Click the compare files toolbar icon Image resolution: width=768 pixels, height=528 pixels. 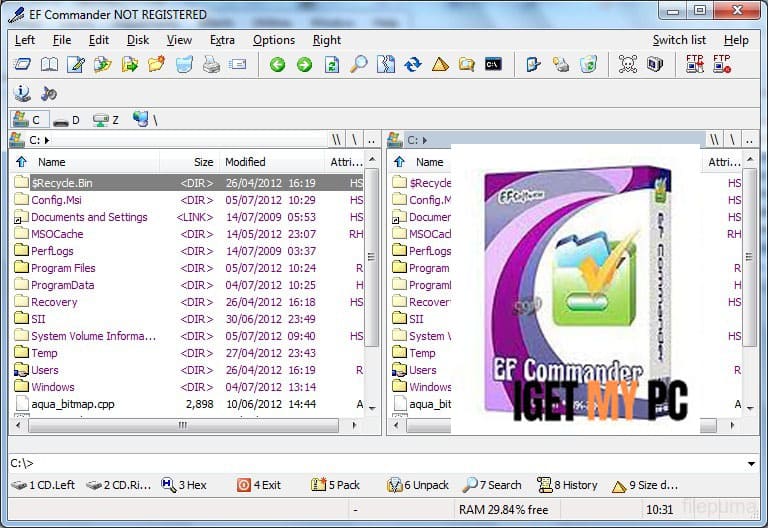(386, 64)
